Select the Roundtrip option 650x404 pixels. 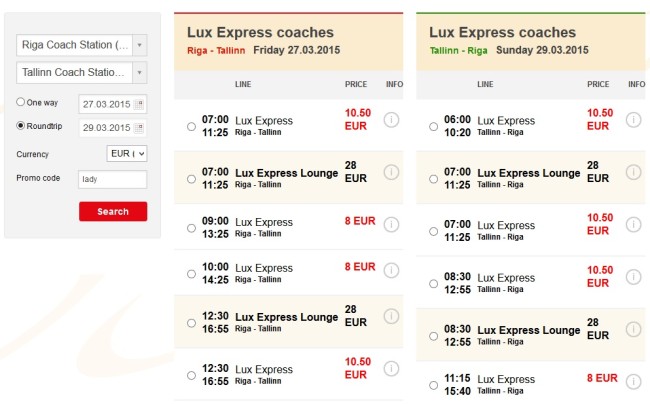(20, 126)
